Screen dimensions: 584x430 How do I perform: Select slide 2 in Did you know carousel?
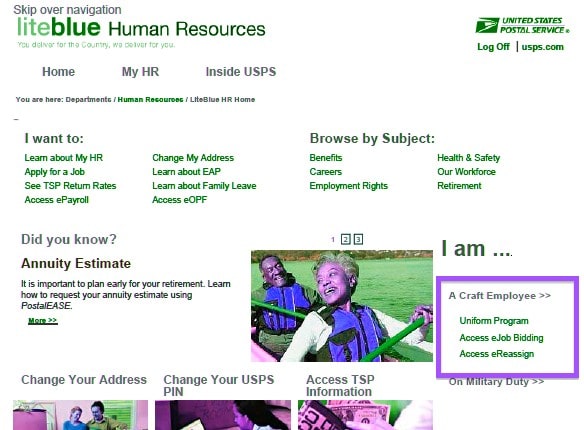(x=346, y=239)
